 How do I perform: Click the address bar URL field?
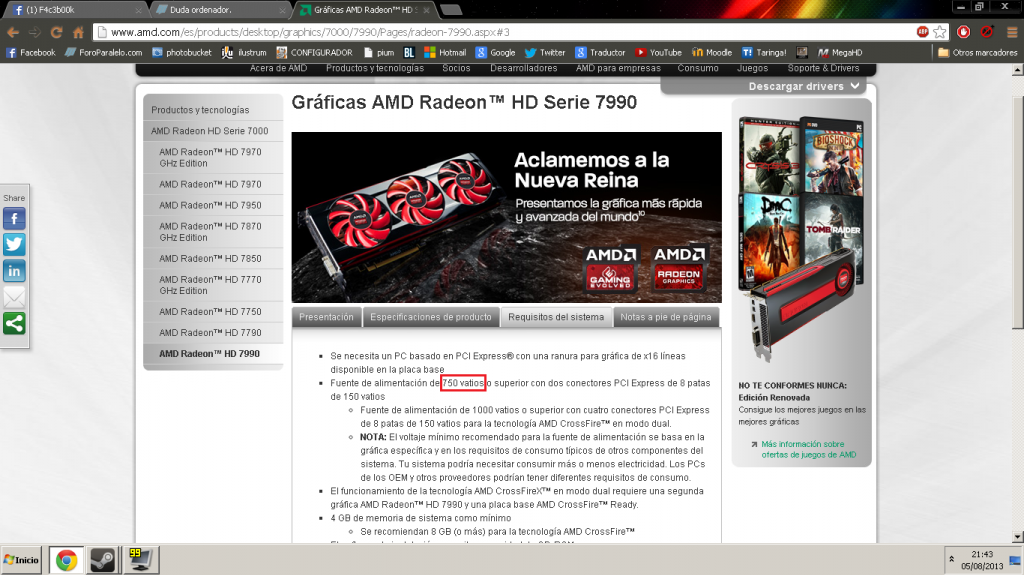tap(509, 32)
